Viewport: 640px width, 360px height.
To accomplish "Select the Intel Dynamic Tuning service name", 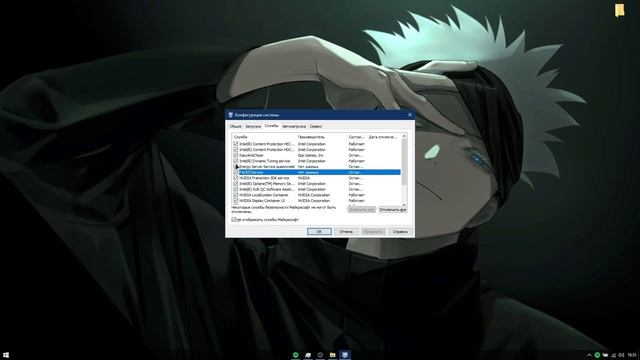I will click(x=264, y=161).
